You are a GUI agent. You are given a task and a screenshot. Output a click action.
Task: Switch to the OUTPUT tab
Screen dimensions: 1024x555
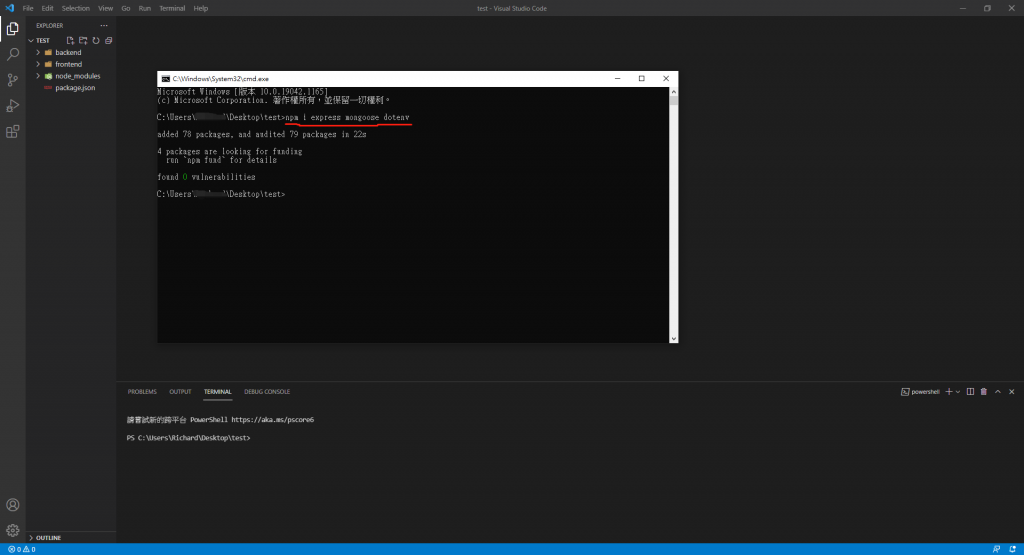180,392
